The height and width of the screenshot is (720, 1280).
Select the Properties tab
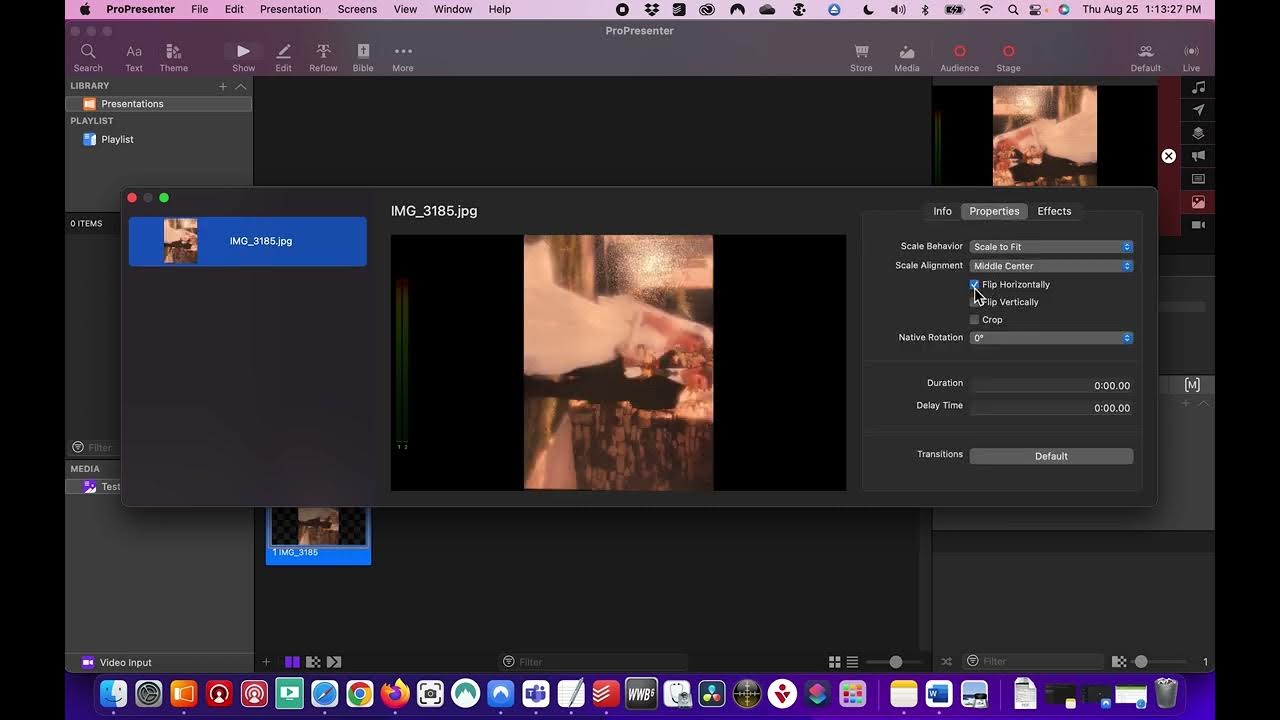point(994,211)
